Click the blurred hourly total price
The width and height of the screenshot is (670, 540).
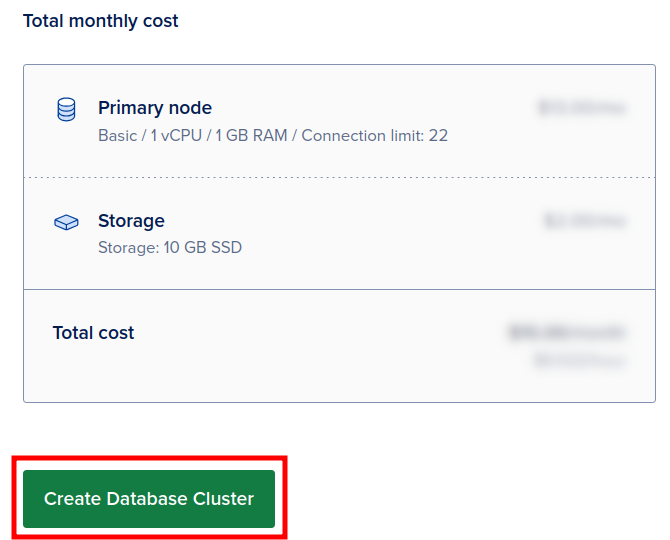pos(579,359)
